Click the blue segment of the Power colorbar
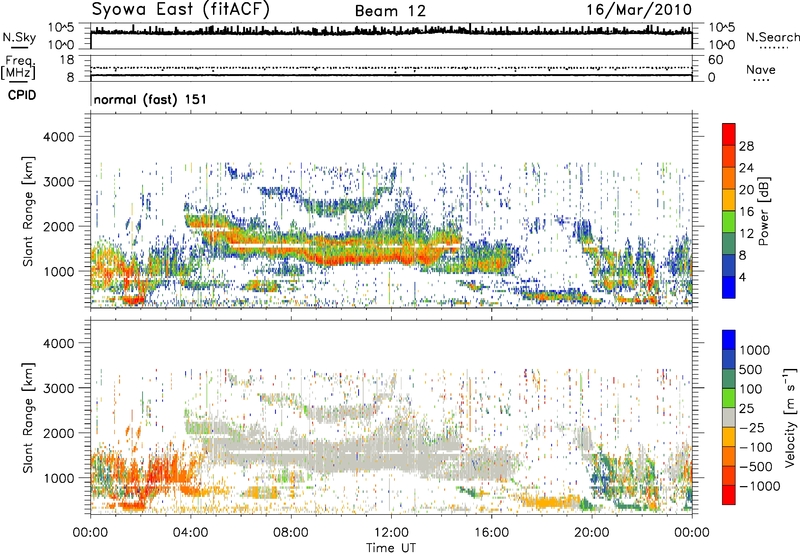 point(729,287)
